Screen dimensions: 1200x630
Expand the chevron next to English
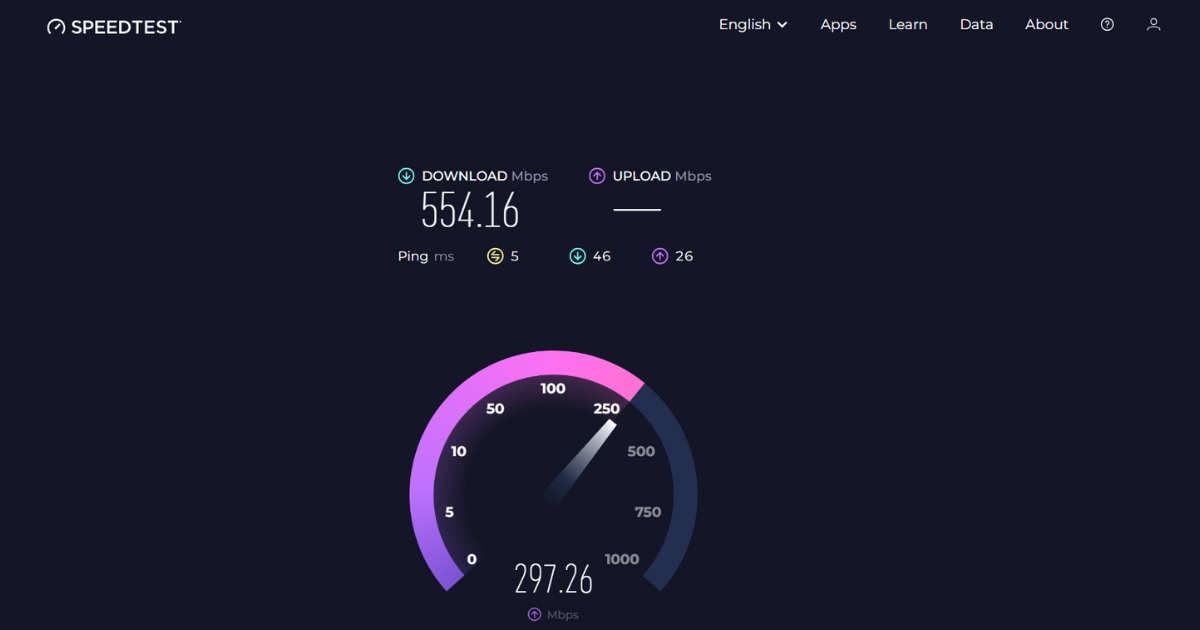[783, 24]
